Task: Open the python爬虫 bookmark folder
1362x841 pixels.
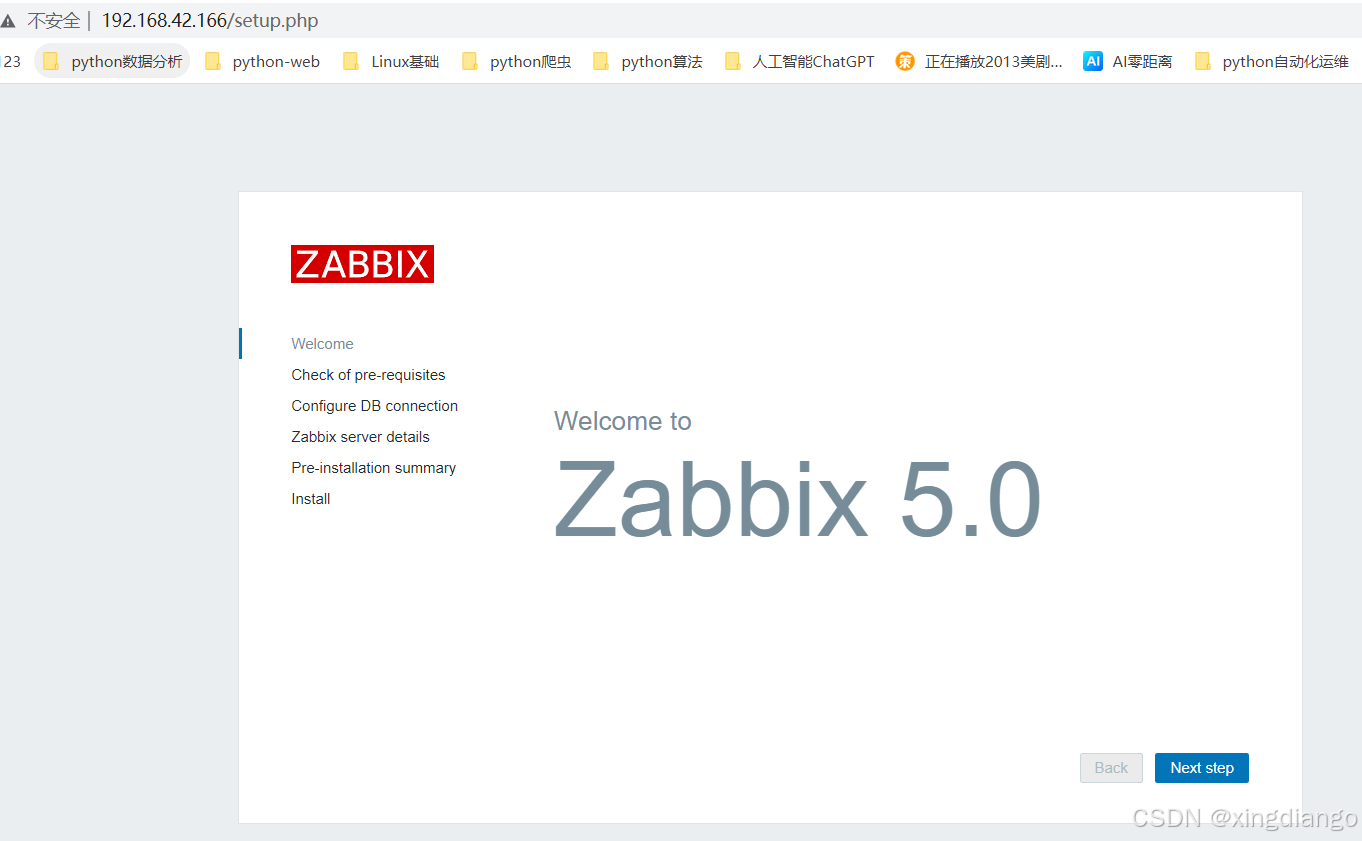Action: [x=516, y=61]
